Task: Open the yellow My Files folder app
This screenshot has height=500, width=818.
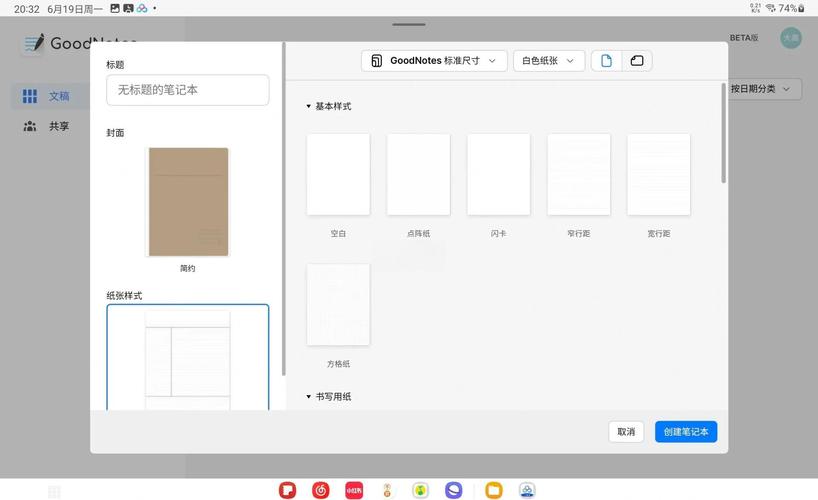Action: point(494,490)
